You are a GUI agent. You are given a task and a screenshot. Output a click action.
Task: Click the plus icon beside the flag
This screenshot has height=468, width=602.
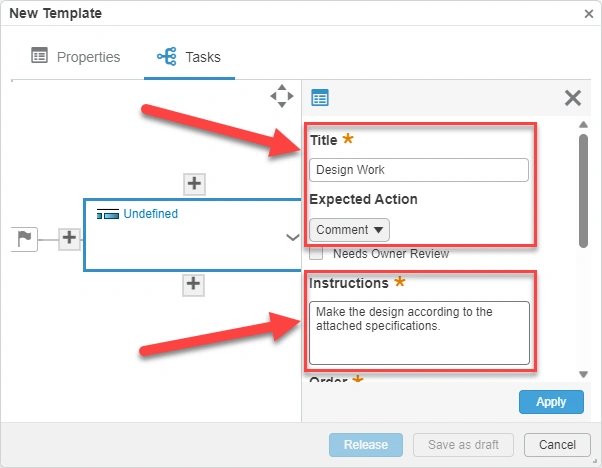[x=69, y=237]
